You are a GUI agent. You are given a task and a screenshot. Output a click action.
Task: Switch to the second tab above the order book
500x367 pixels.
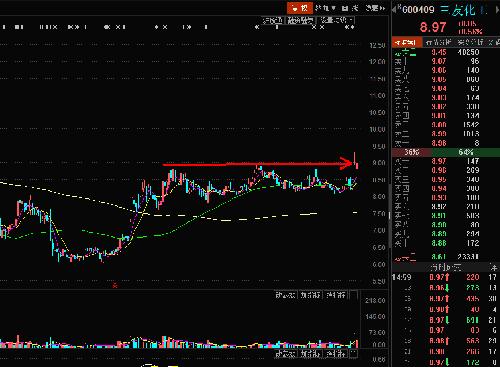coord(438,42)
